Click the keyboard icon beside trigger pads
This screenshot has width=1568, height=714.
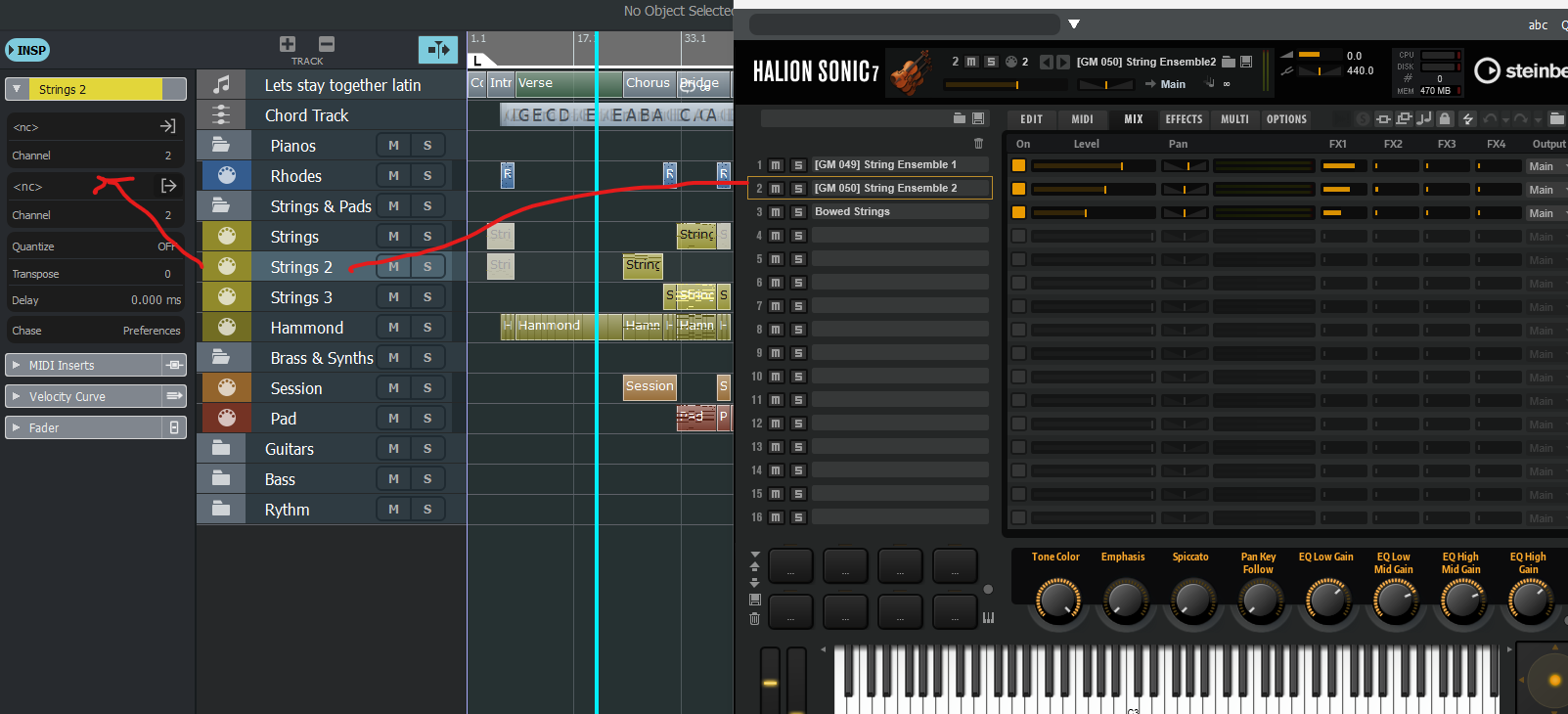(988, 617)
